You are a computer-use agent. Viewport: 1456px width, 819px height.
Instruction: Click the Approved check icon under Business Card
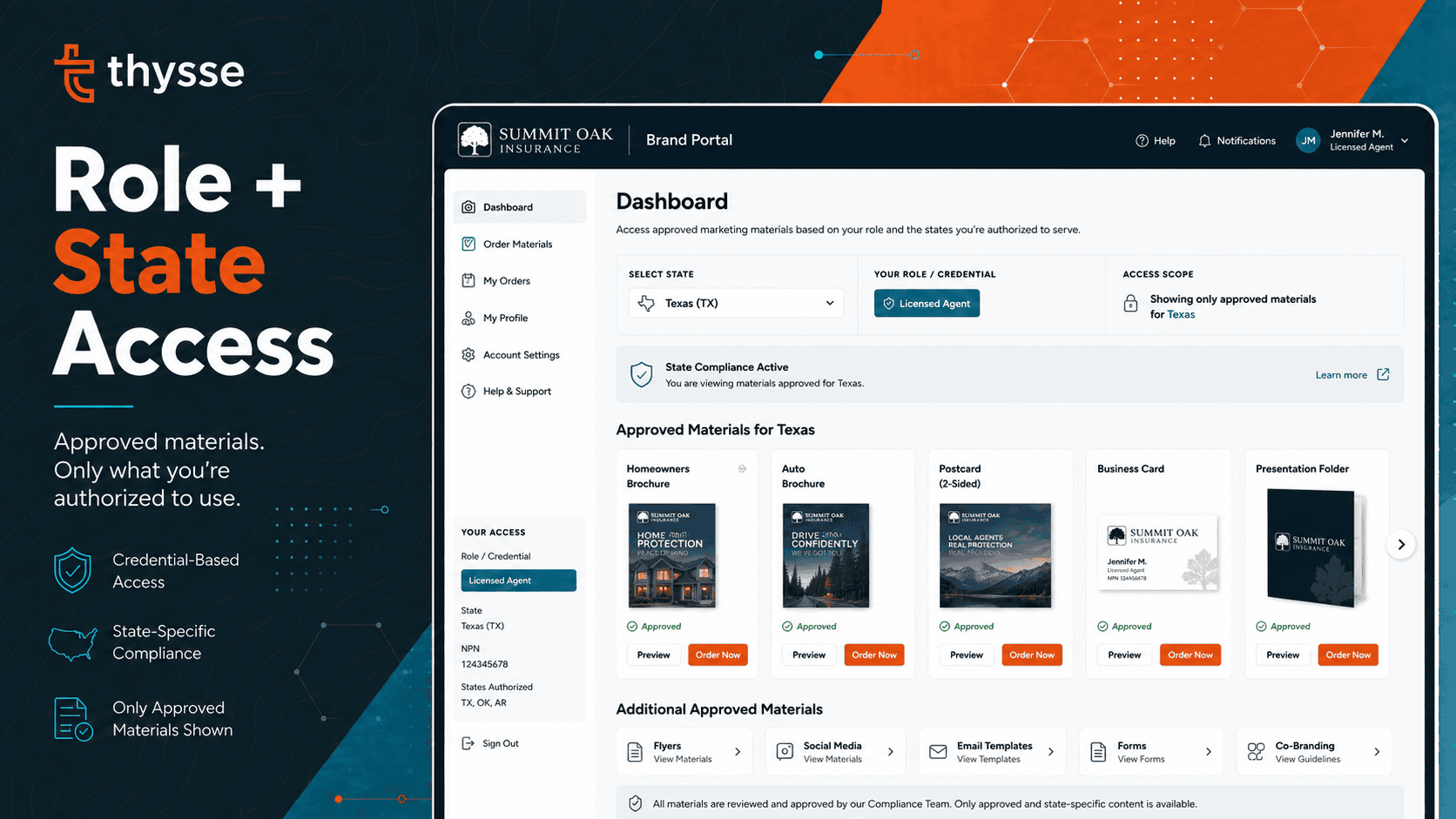click(1102, 627)
